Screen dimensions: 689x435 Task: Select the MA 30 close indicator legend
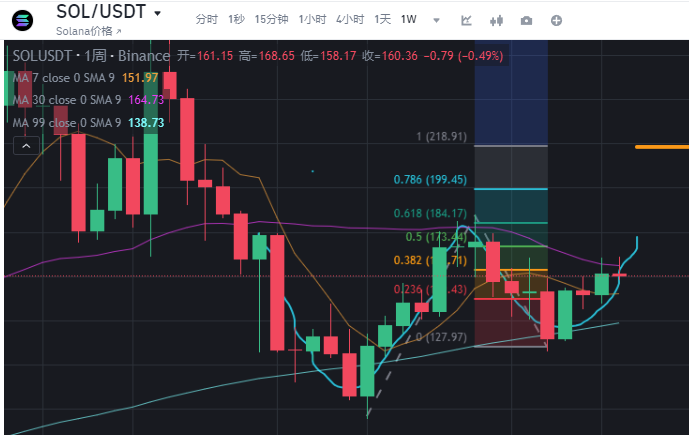68,100
